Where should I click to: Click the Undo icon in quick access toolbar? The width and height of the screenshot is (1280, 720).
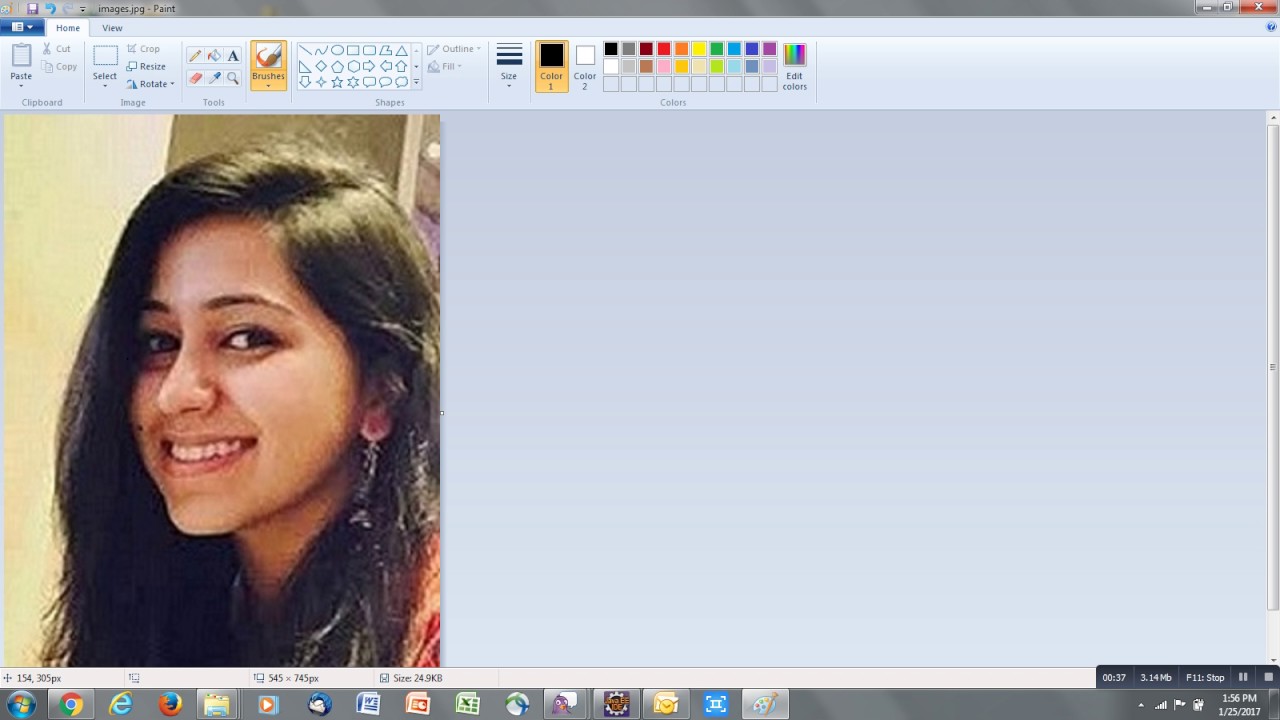(50, 8)
